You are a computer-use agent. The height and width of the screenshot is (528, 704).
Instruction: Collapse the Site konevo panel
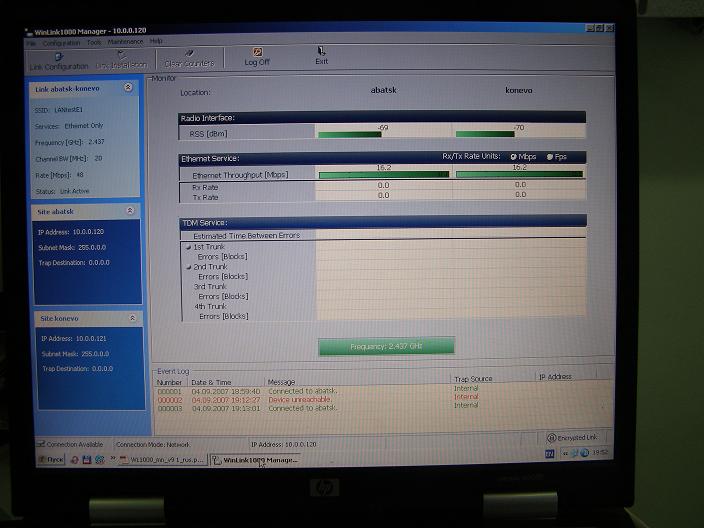(x=132, y=318)
